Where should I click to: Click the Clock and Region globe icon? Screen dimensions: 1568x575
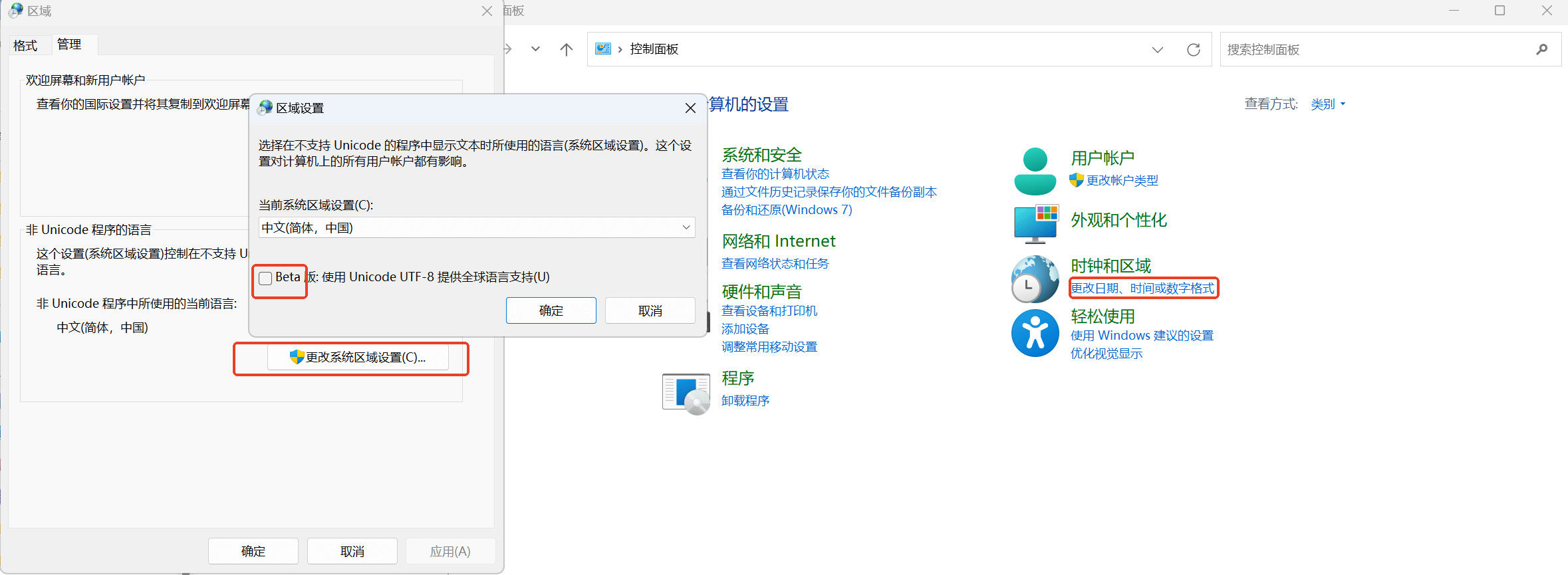pyautogui.click(x=1035, y=279)
